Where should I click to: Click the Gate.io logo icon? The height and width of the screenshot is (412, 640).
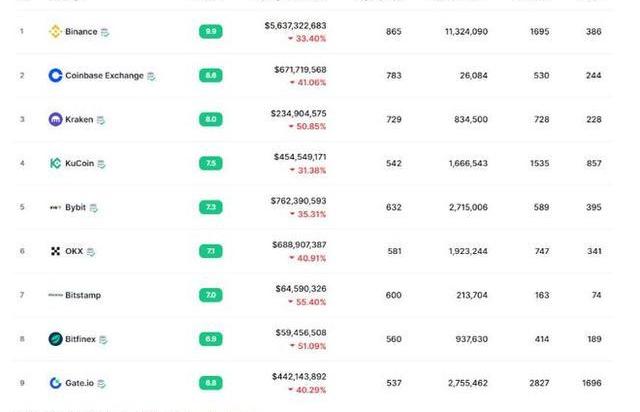(x=56, y=383)
